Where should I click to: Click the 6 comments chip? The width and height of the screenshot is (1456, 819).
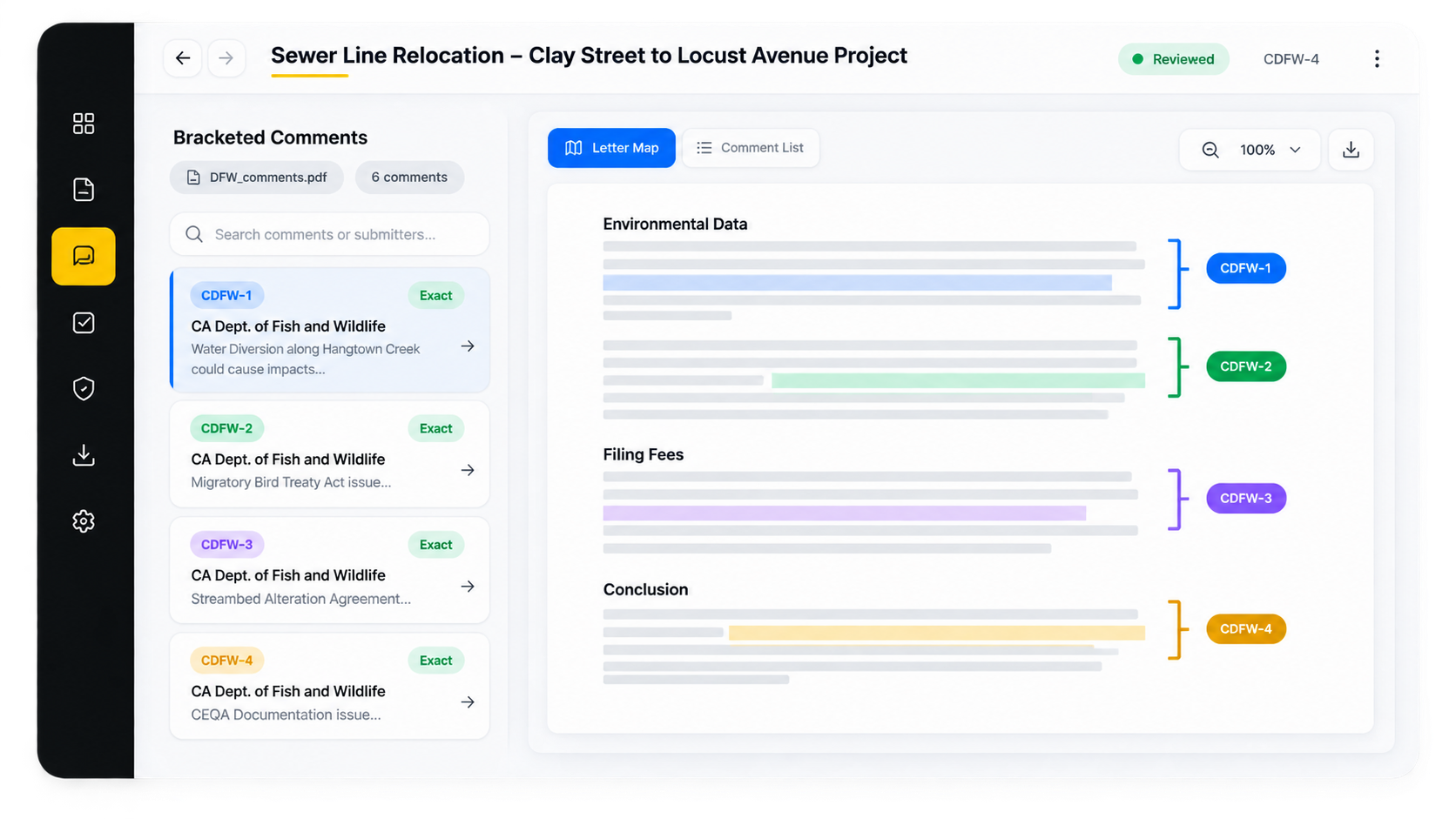409,178
